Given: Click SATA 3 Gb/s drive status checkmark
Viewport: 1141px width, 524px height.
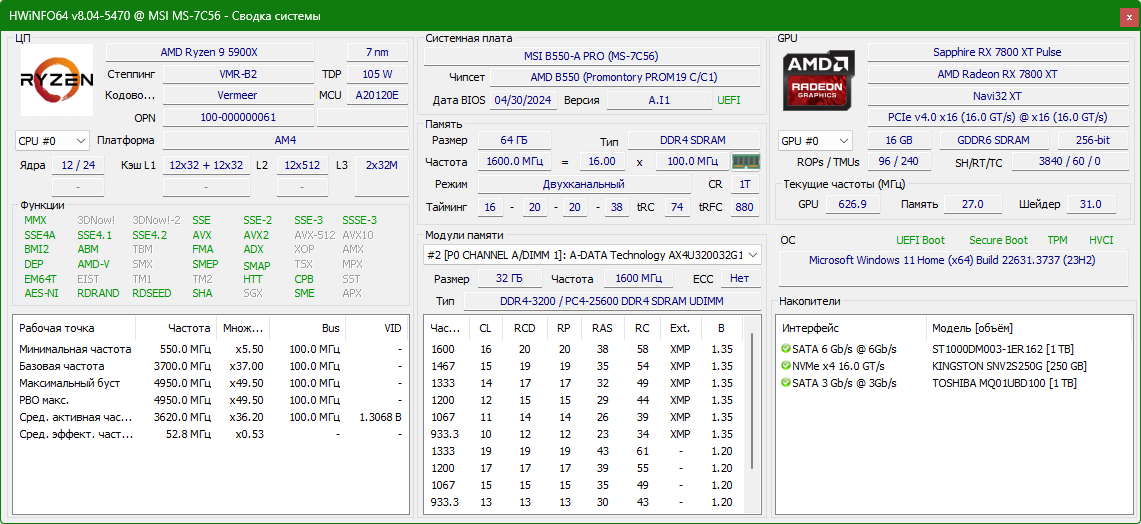Looking at the screenshot, I should pyautogui.click(x=785, y=383).
